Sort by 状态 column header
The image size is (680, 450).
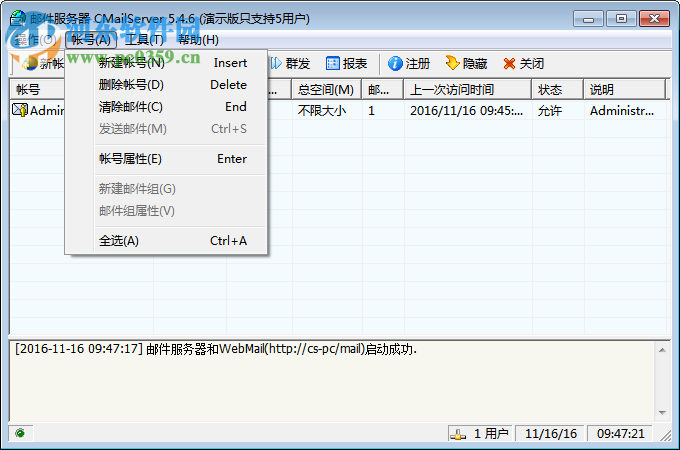558,89
